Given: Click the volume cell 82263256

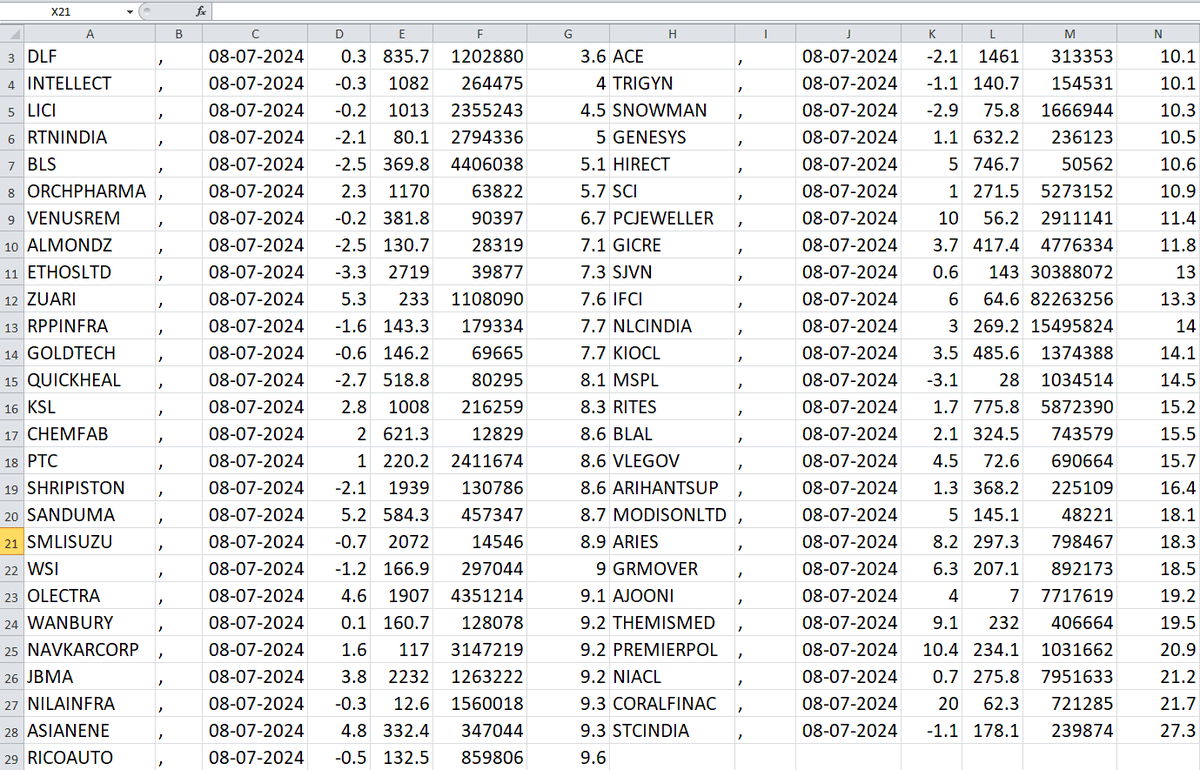Looking at the screenshot, I should (1068, 300).
